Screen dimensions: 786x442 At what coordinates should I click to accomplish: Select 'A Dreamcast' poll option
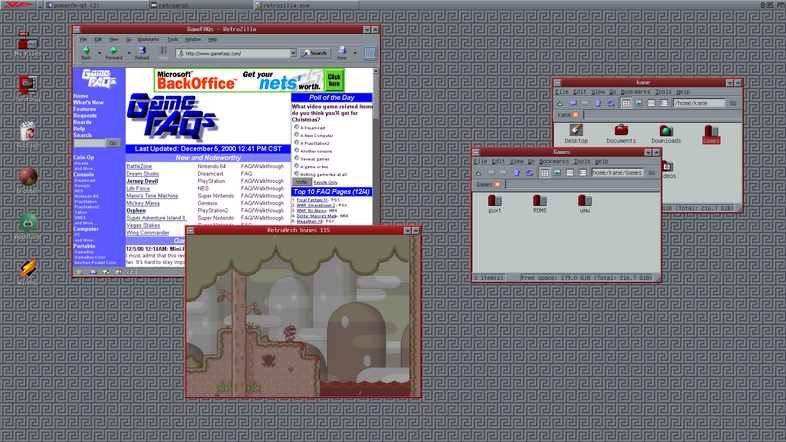(296, 127)
